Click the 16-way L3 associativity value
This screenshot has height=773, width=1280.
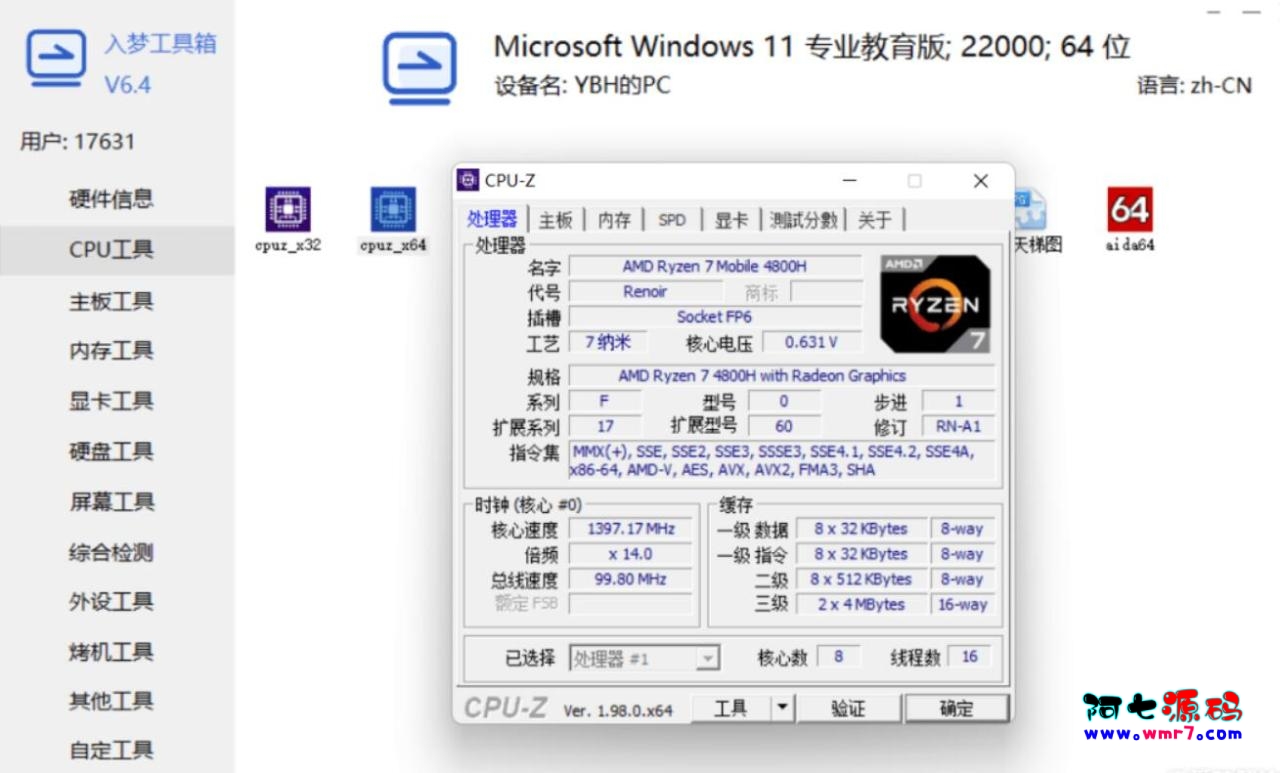coord(962,604)
